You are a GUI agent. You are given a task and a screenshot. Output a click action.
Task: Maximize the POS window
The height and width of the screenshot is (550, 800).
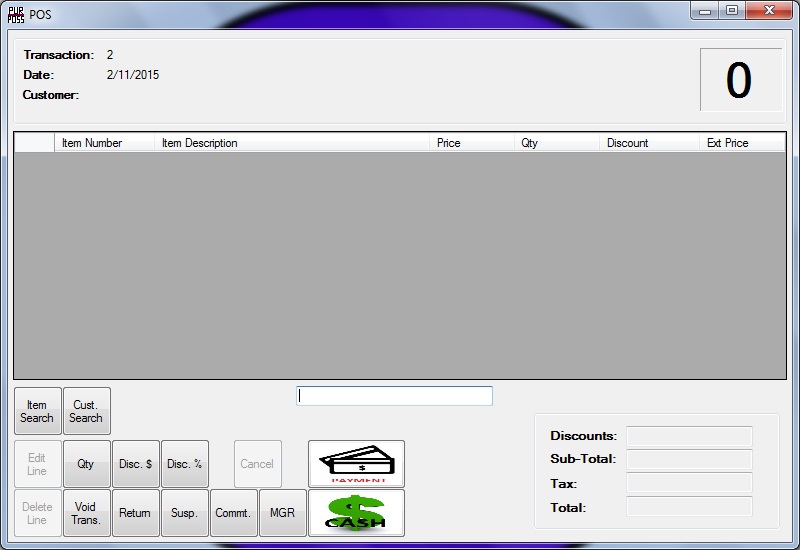click(732, 11)
